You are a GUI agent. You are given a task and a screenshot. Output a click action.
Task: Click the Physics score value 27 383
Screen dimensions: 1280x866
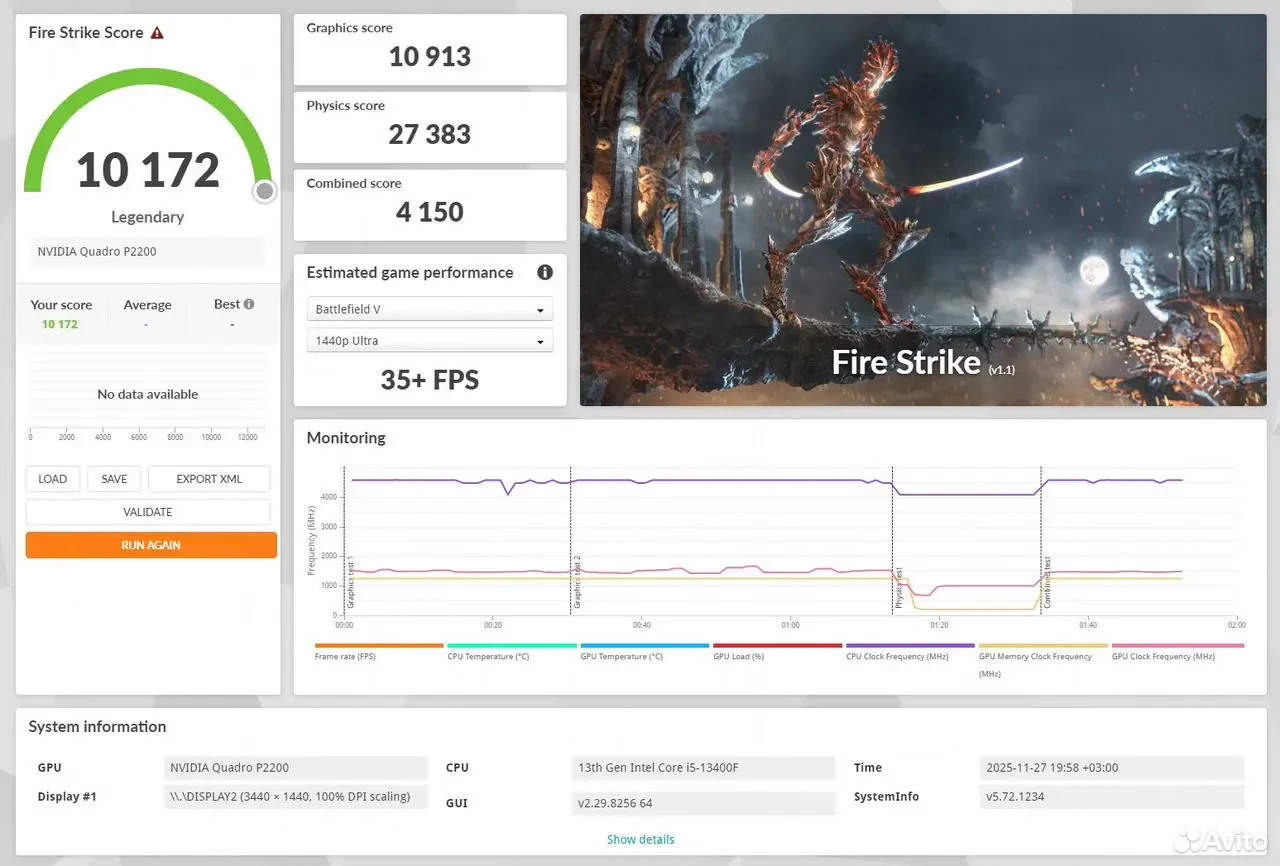[x=430, y=134]
